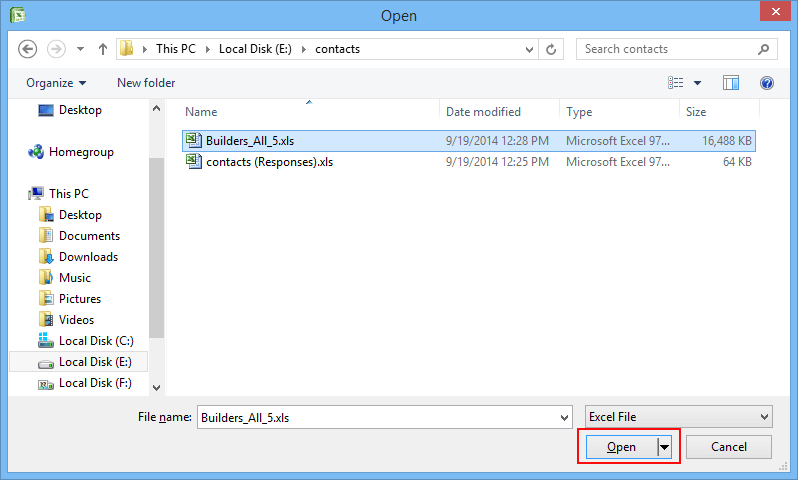Expand the Open button arrow options

tap(664, 447)
